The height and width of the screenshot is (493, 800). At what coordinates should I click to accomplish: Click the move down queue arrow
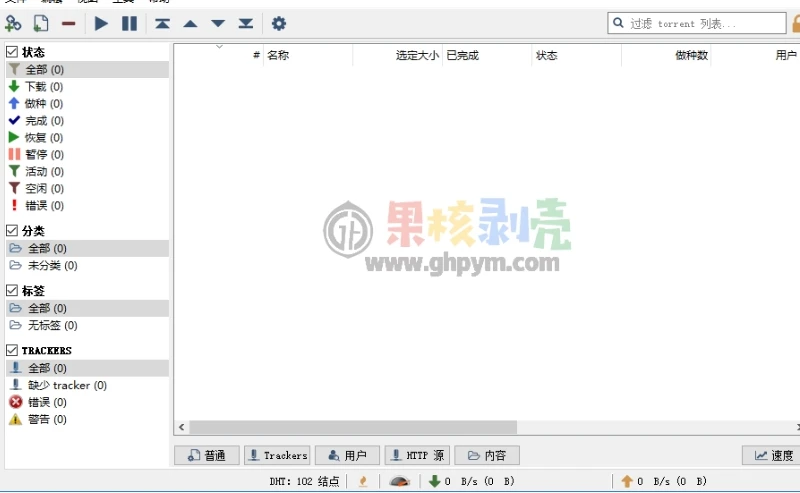218,23
